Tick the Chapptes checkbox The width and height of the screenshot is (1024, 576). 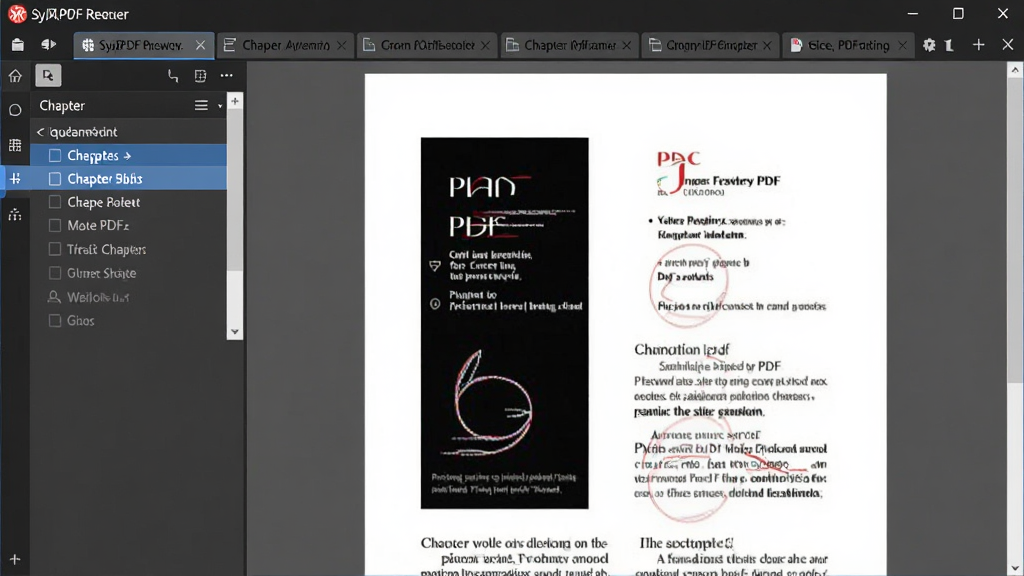[55, 155]
